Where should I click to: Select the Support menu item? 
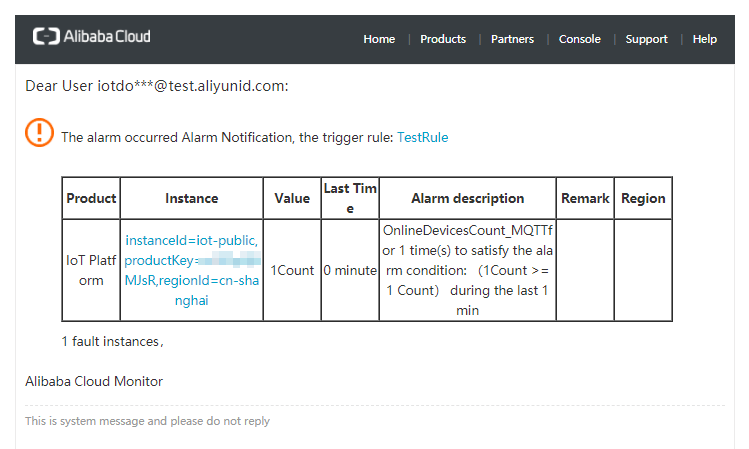coord(646,39)
